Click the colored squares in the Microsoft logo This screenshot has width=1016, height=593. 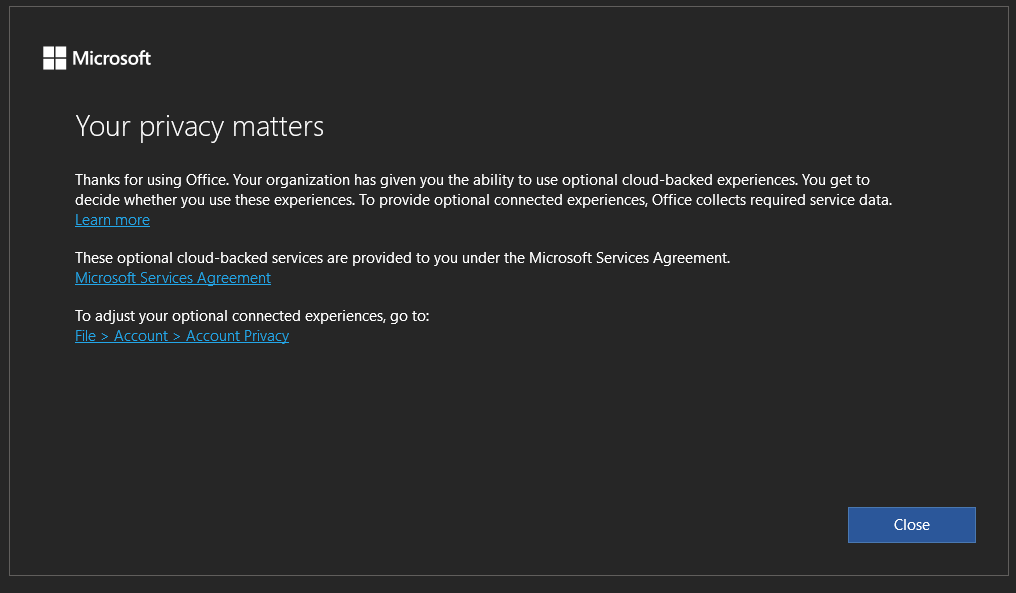[x=53, y=57]
